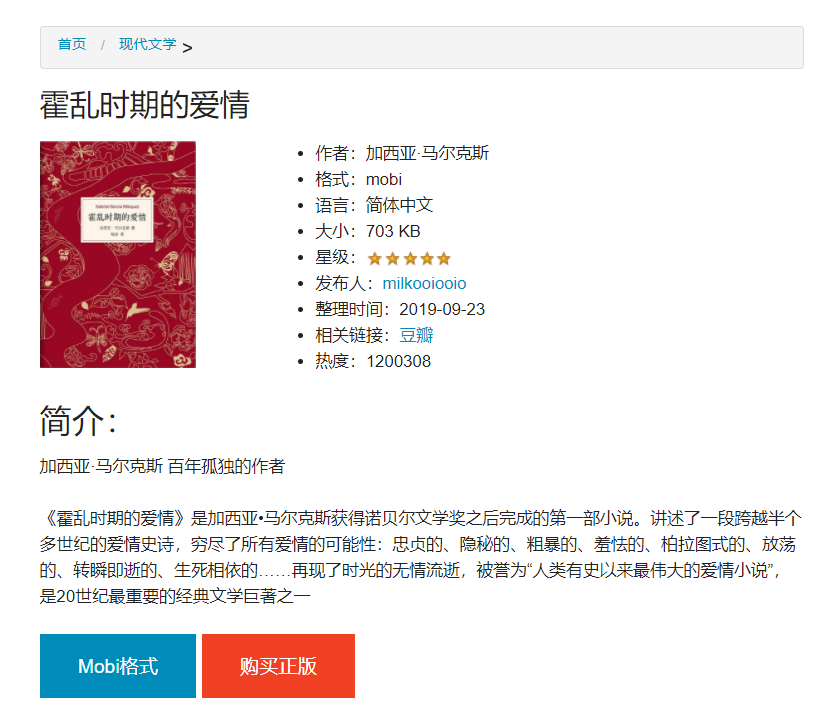Click the third rating star
This screenshot has height=722, width=835.
[x=410, y=259]
